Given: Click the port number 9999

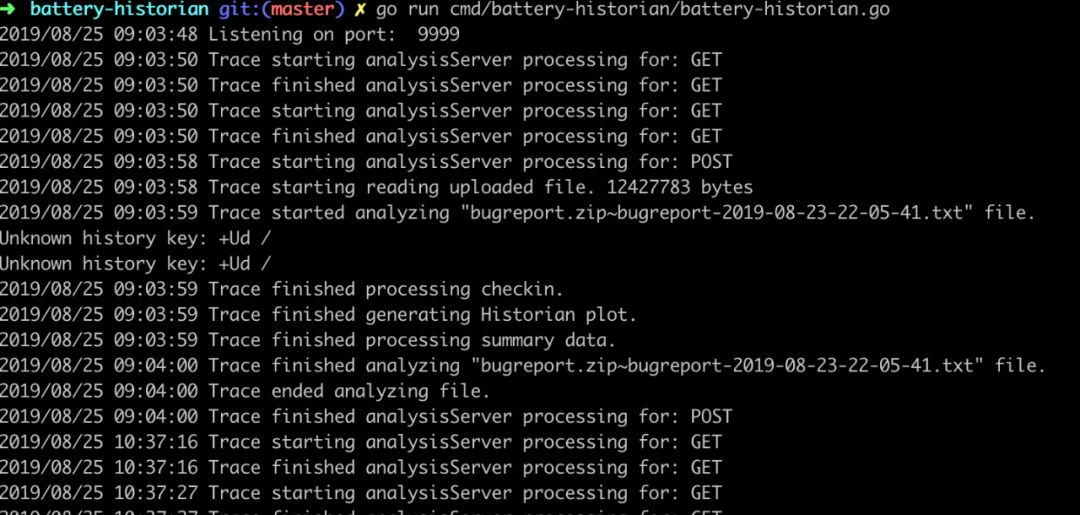Looking at the screenshot, I should click(439, 34).
